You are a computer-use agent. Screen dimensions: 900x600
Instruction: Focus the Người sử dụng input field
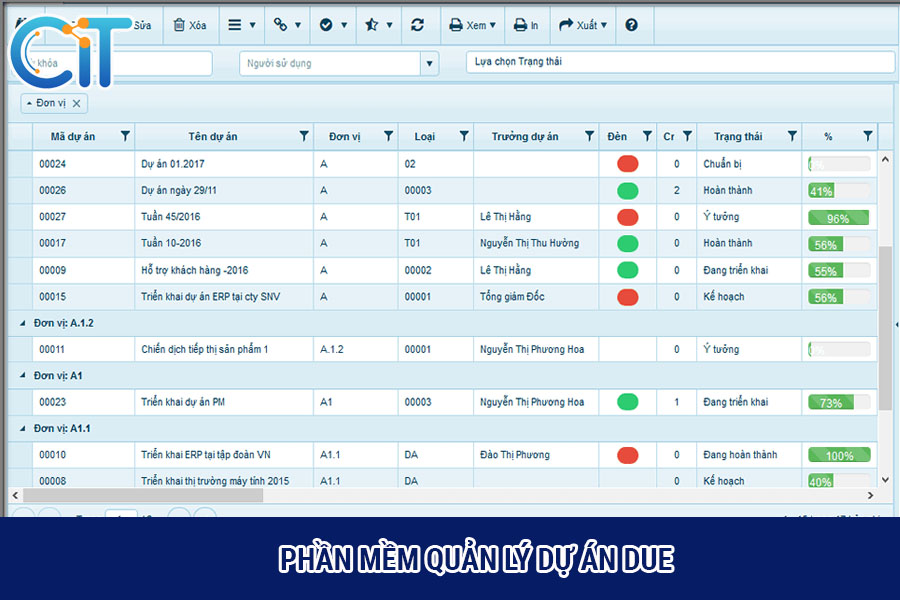coord(330,64)
